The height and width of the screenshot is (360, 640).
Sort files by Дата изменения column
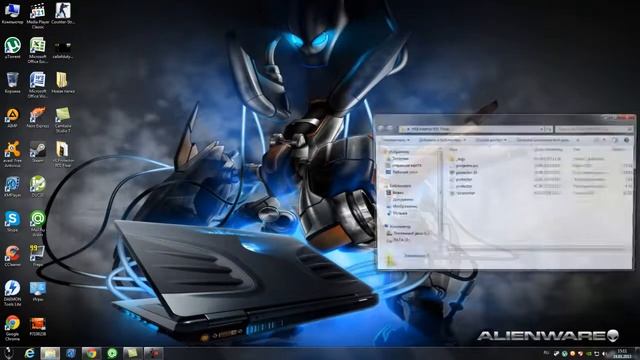548,149
